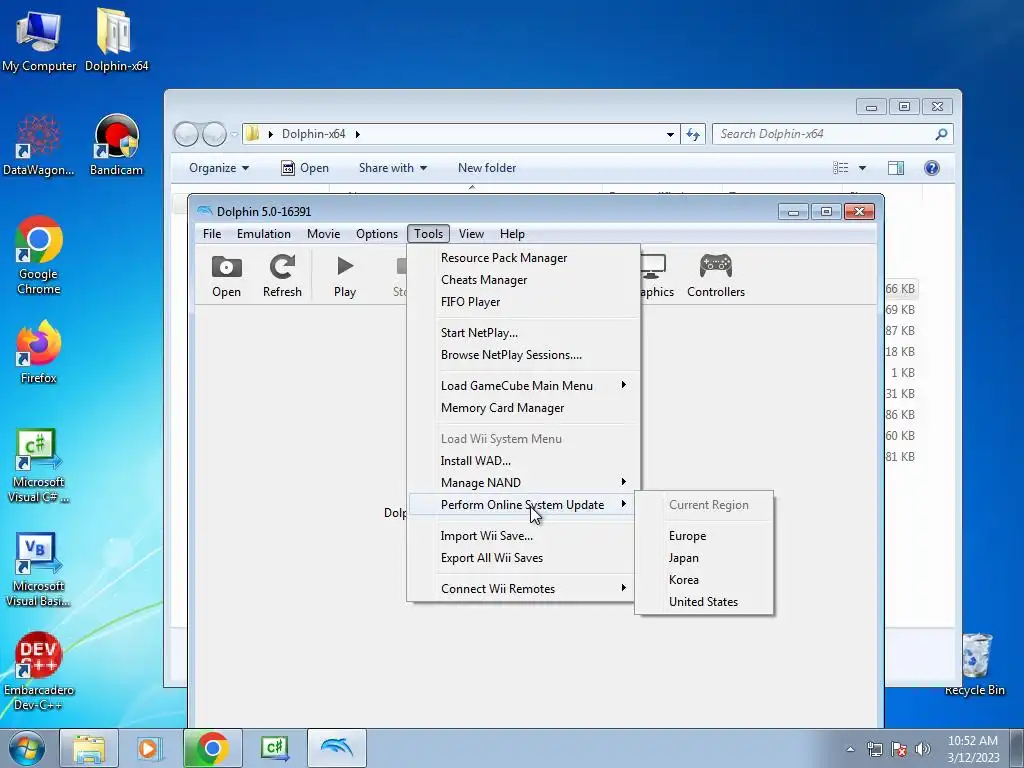Open the Emulation menu

[264, 234]
